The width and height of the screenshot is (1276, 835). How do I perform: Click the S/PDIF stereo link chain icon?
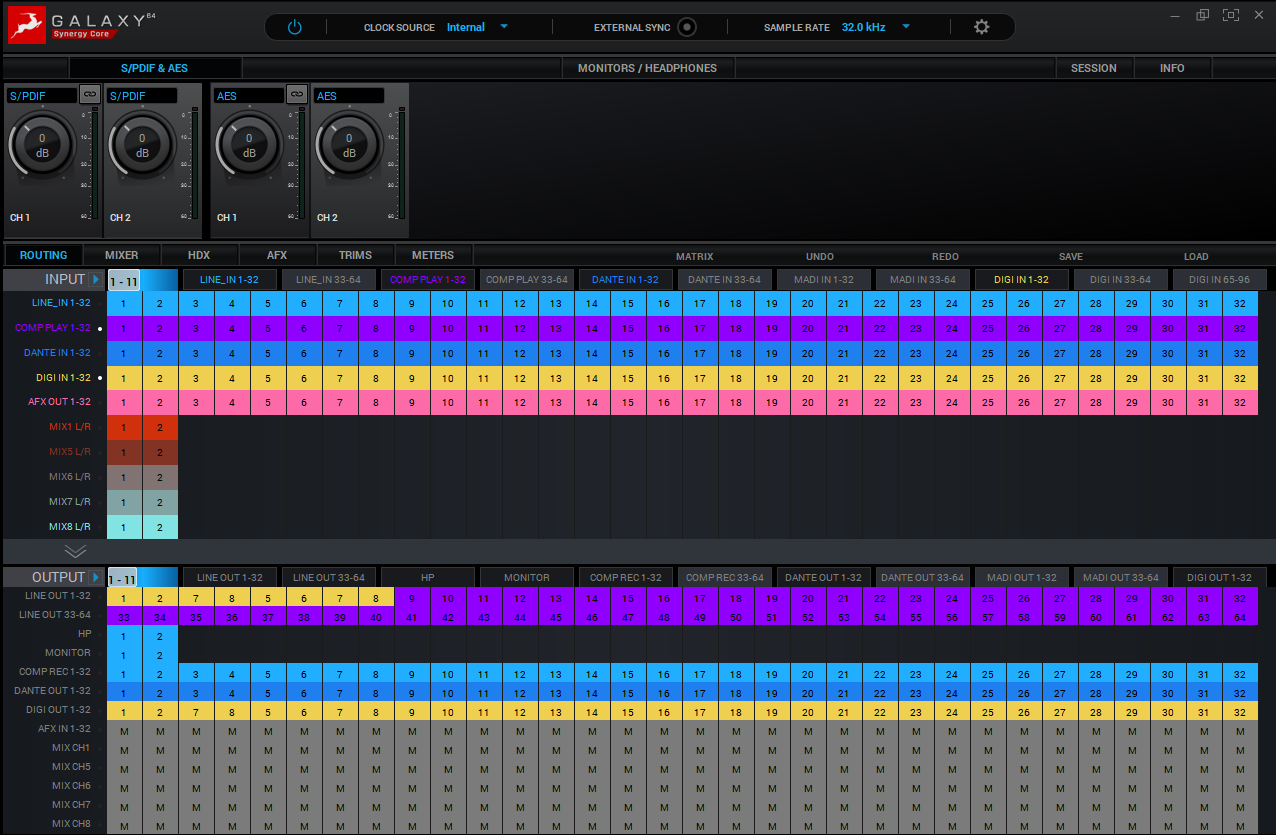click(89, 95)
